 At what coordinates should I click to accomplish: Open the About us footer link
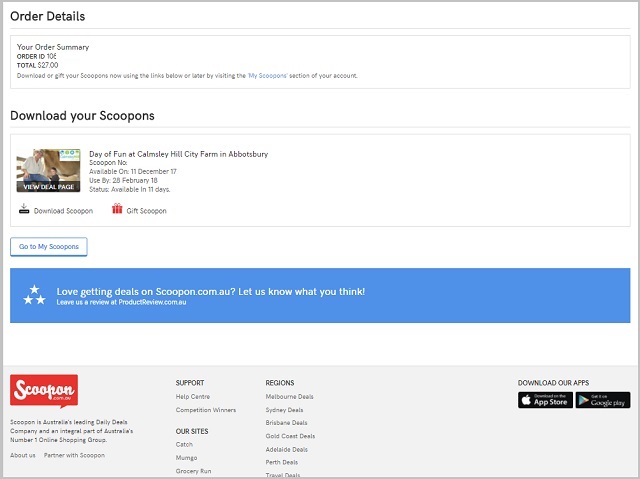(23, 455)
